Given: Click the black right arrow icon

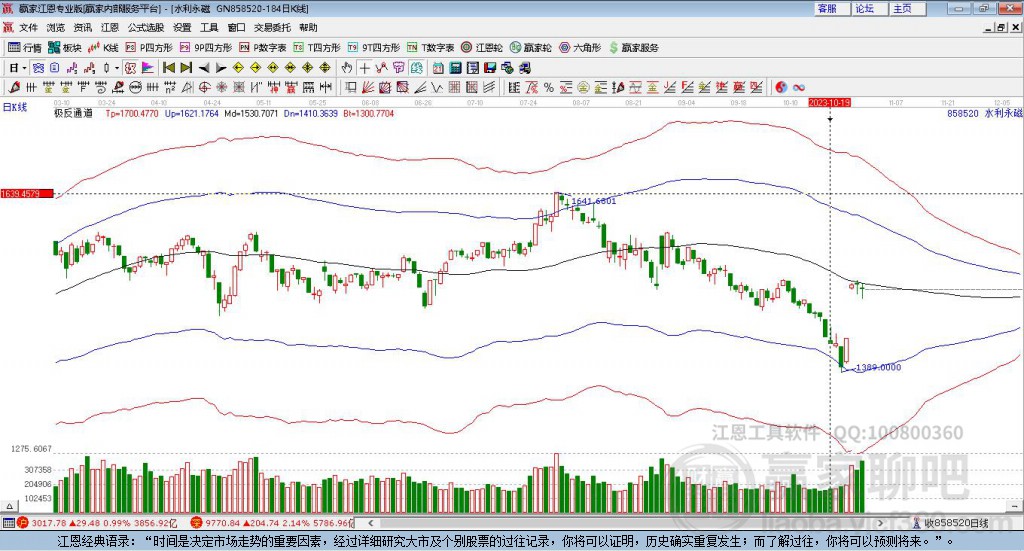Looking at the screenshot, I should click(221, 68).
